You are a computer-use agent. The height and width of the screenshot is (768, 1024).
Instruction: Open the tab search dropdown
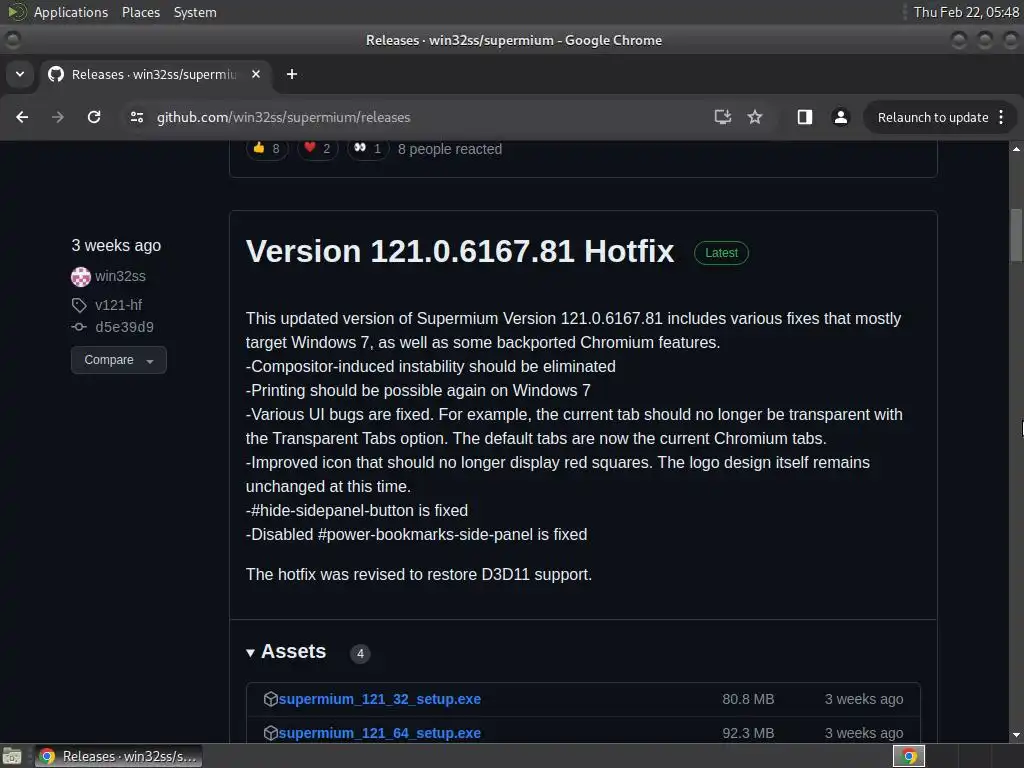click(20, 74)
